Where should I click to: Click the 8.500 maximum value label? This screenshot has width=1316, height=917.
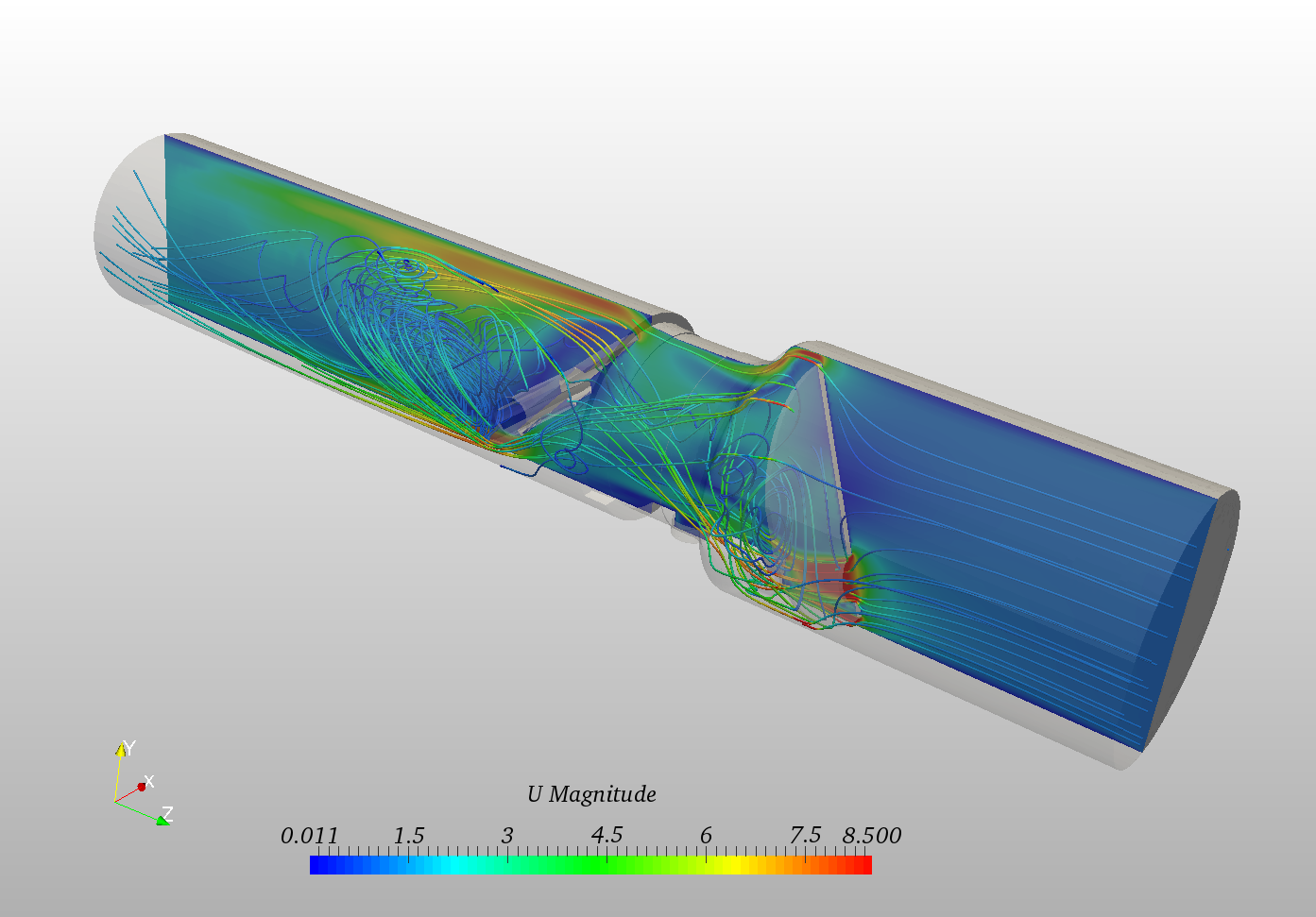(x=871, y=835)
